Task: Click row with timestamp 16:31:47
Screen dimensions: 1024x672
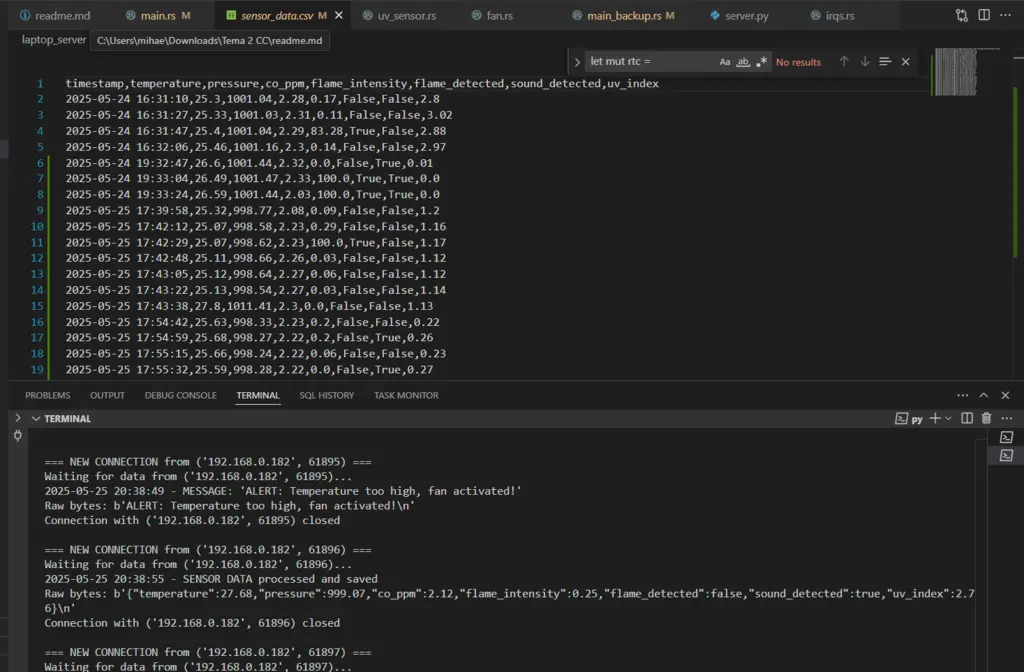Action: tap(255, 131)
